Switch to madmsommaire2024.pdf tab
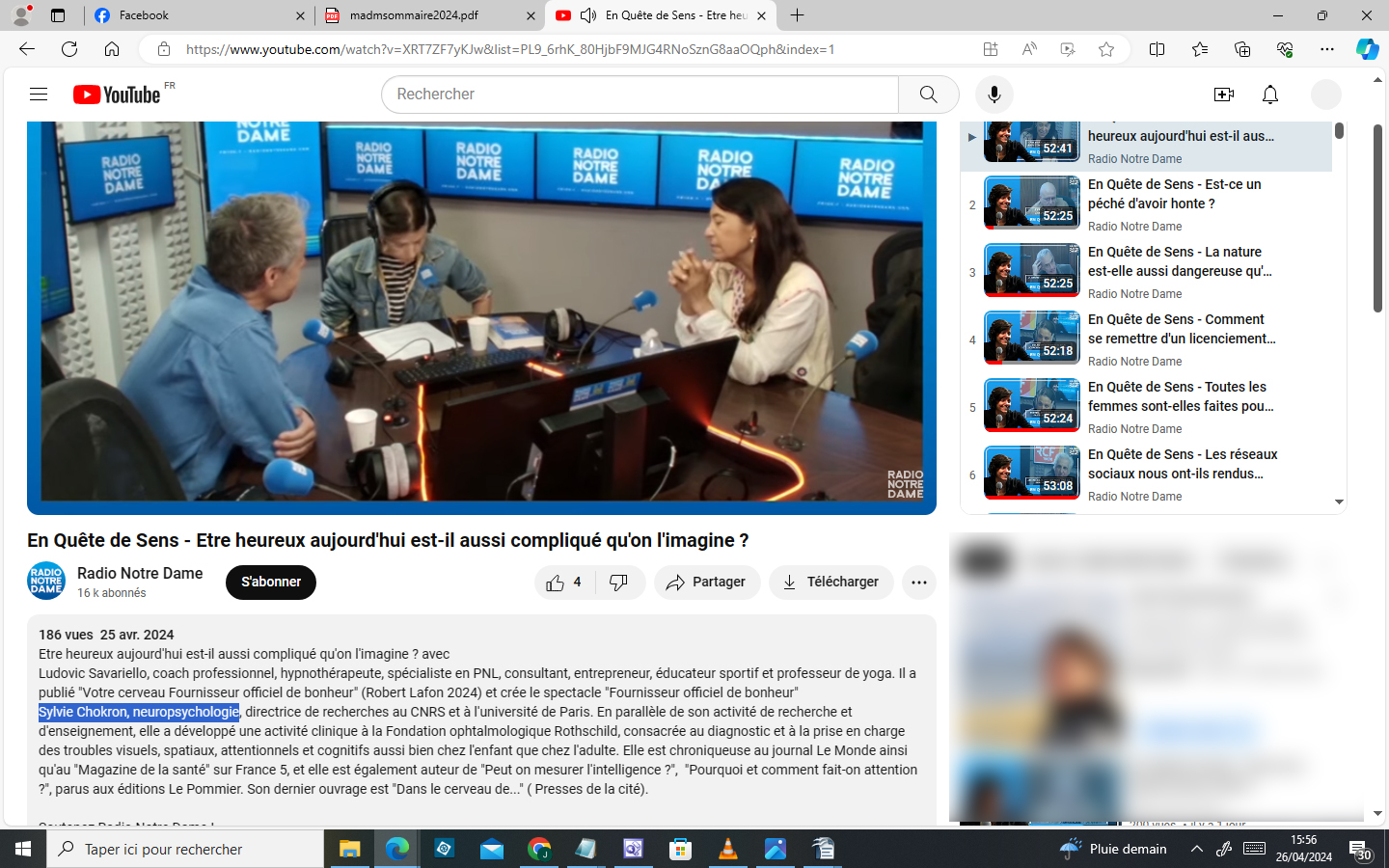Screen dimensions: 1389x868 429,15
